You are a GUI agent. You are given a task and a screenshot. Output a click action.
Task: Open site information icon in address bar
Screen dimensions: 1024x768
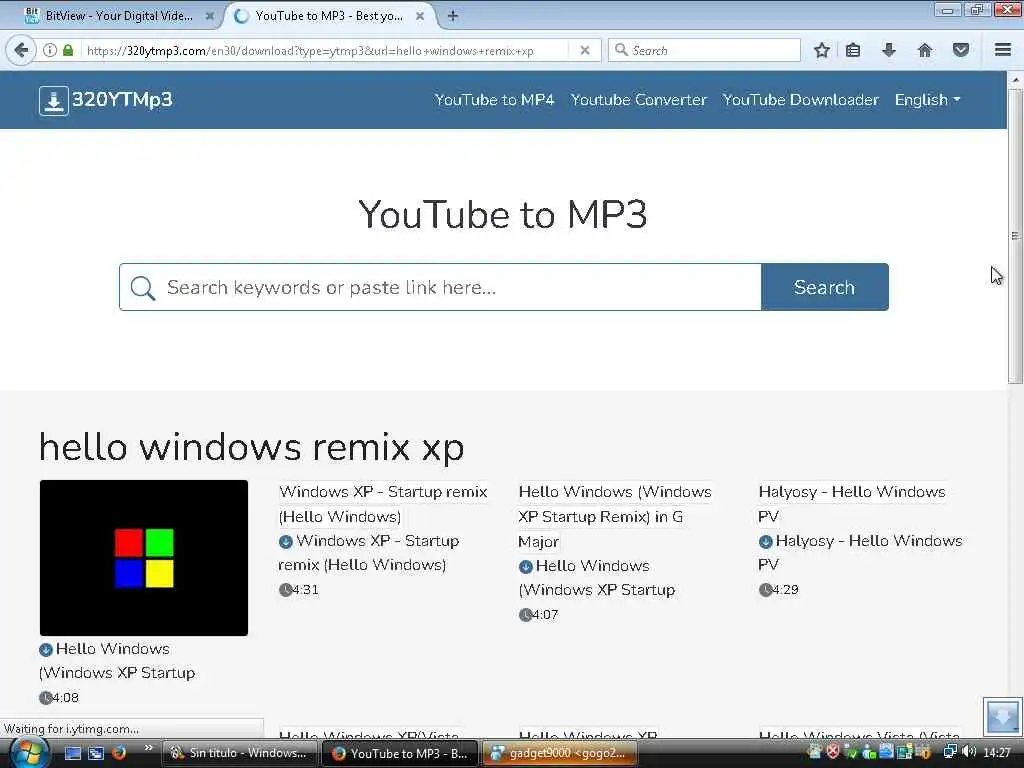click(50, 50)
